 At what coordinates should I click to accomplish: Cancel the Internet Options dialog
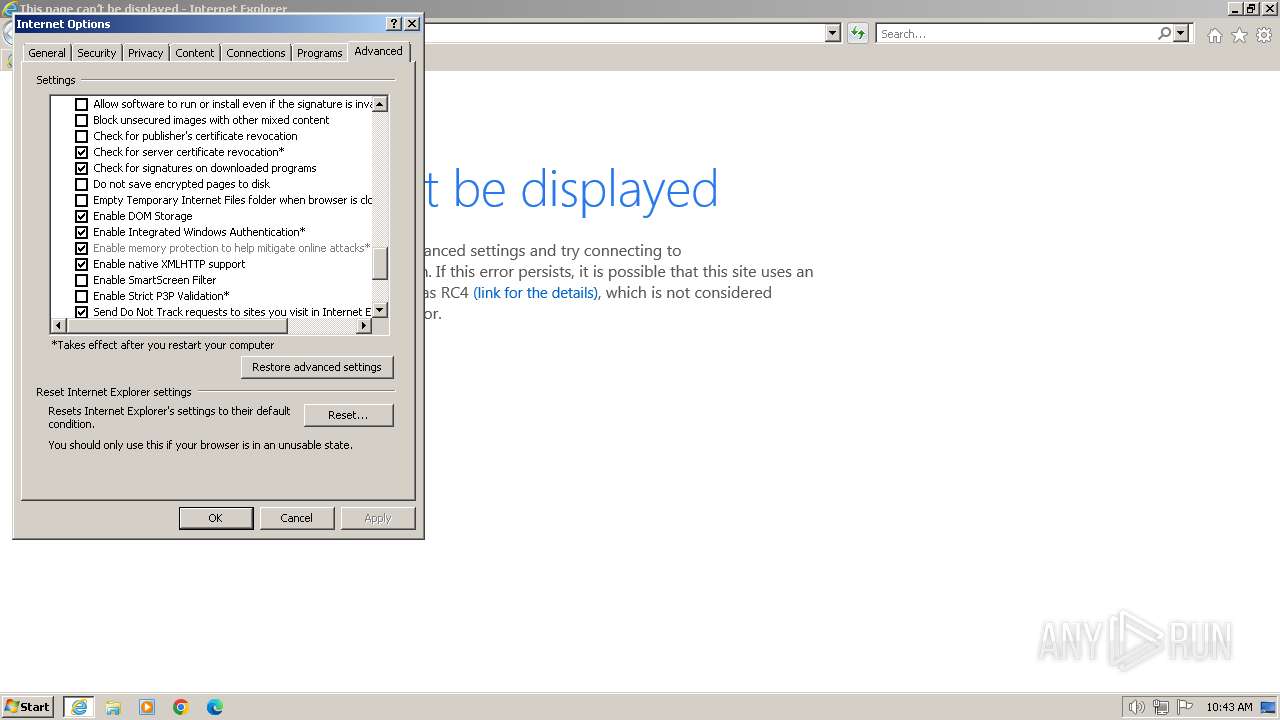coord(296,518)
